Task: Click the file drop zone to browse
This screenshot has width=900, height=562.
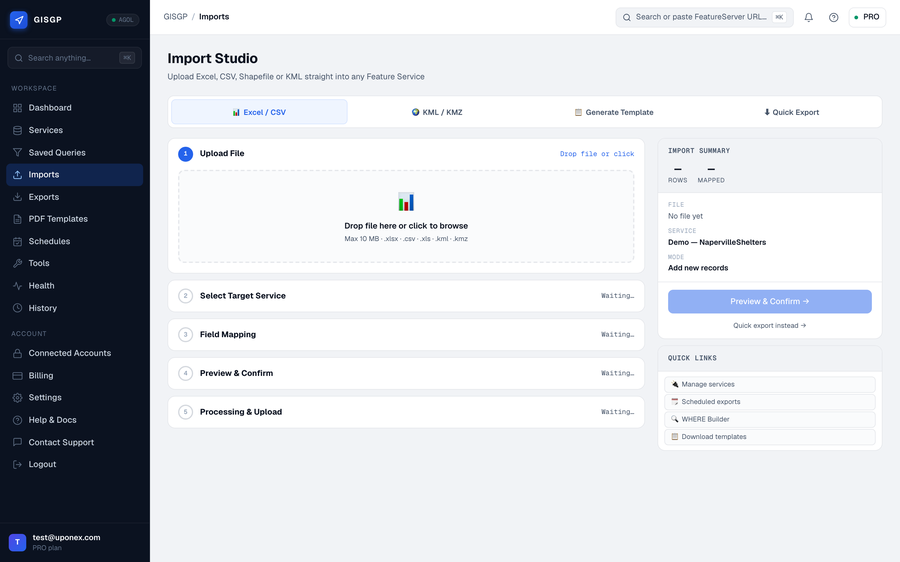Action: point(406,216)
